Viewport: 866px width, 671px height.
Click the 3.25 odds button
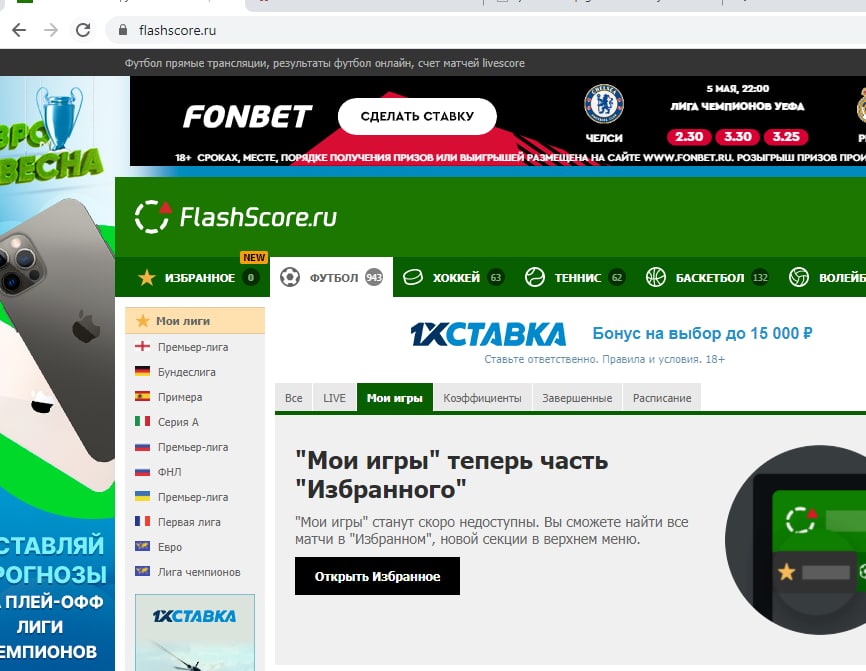click(786, 136)
